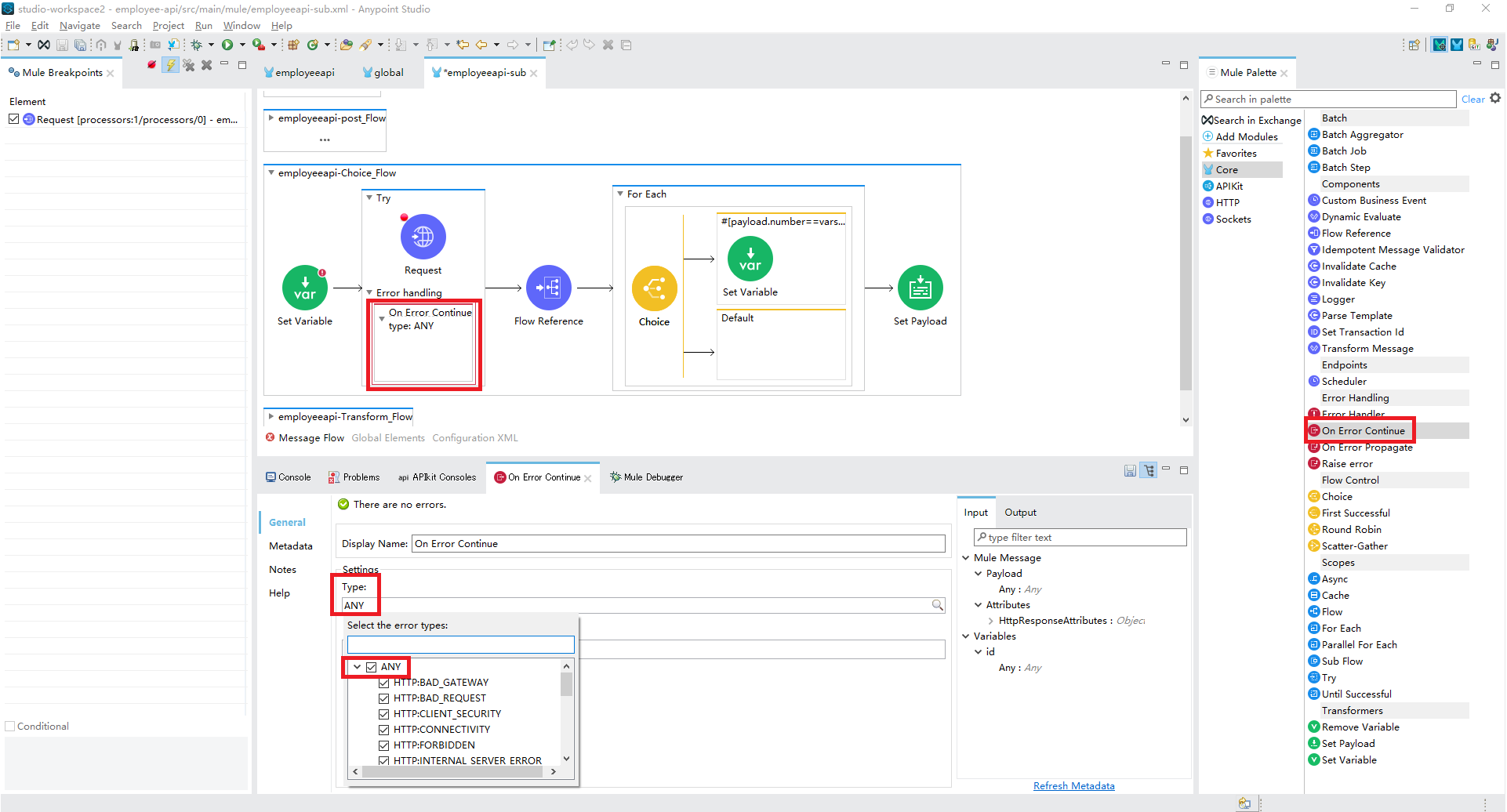Uncheck HTTP:FORBIDDEN error type

click(384, 745)
